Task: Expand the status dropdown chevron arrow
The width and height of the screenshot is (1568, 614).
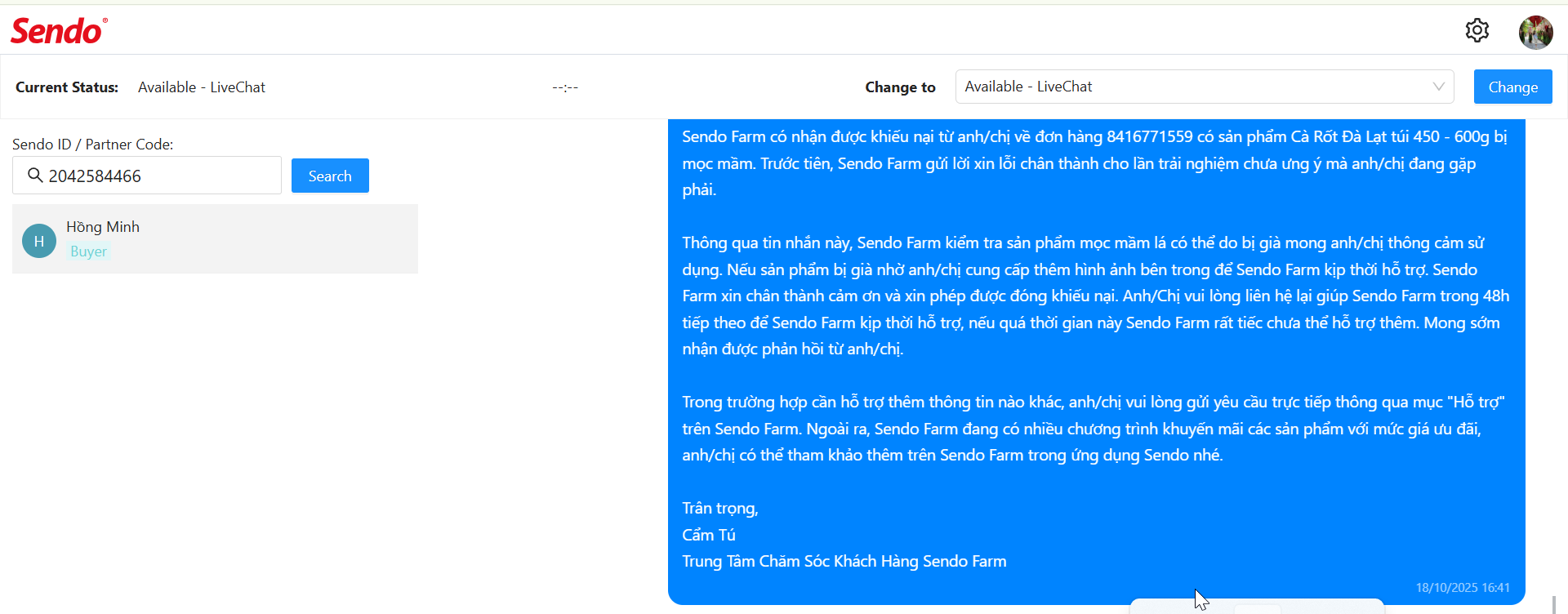Action: tap(1438, 87)
